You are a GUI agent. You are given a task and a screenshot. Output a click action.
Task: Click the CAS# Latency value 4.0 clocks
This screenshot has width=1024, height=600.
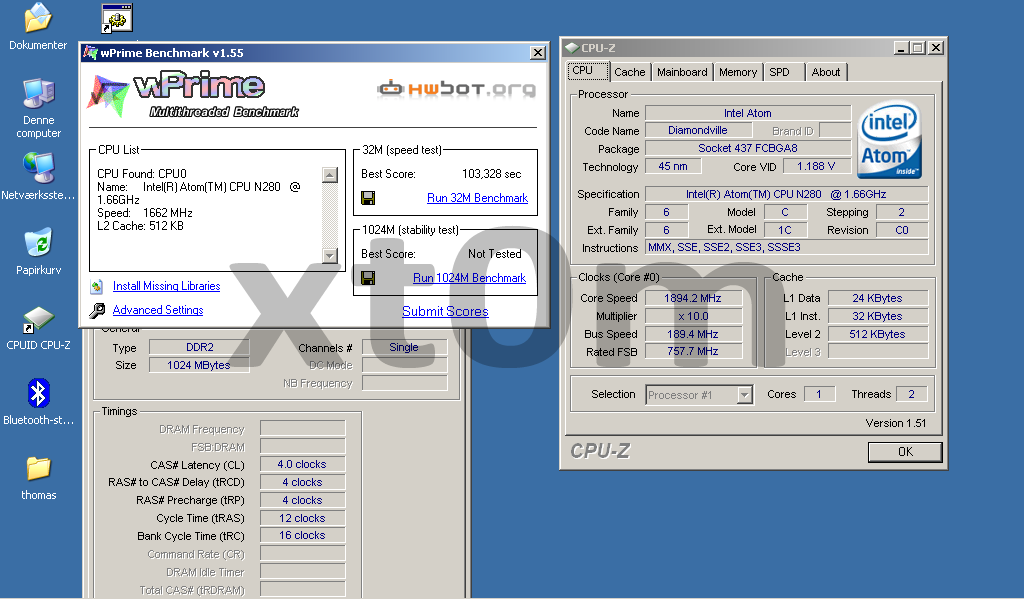pos(302,464)
